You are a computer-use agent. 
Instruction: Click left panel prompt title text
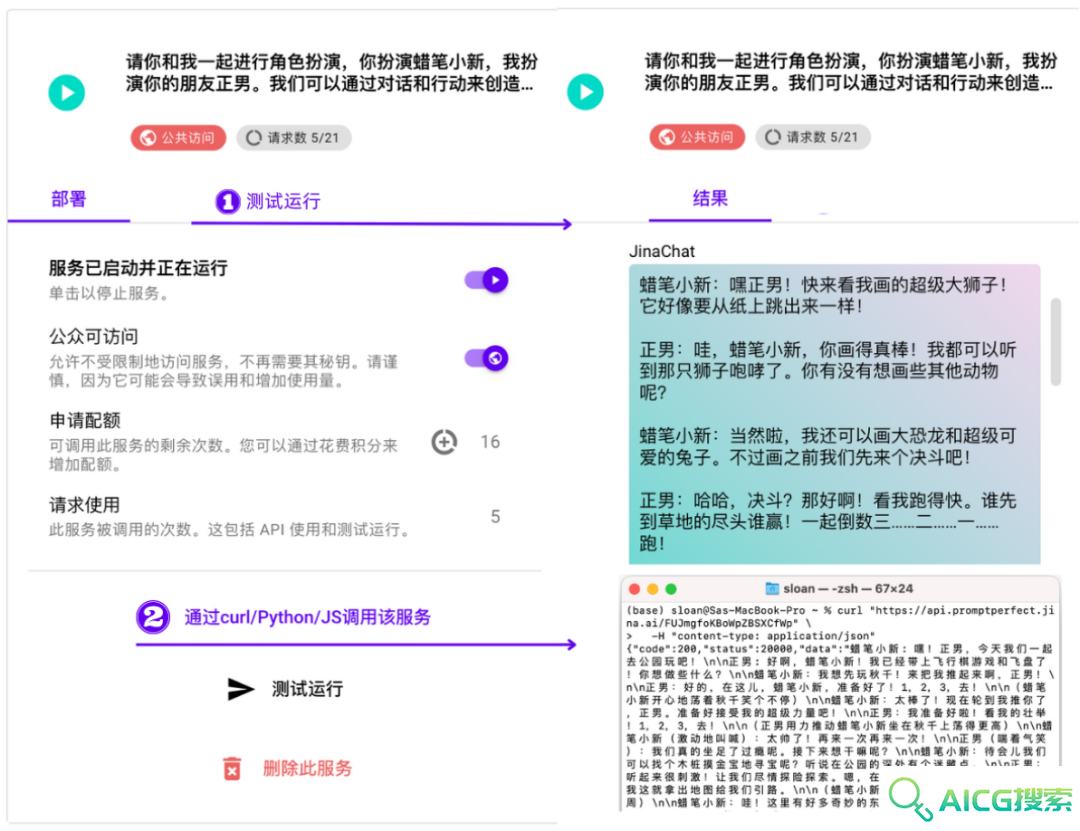click(331, 72)
